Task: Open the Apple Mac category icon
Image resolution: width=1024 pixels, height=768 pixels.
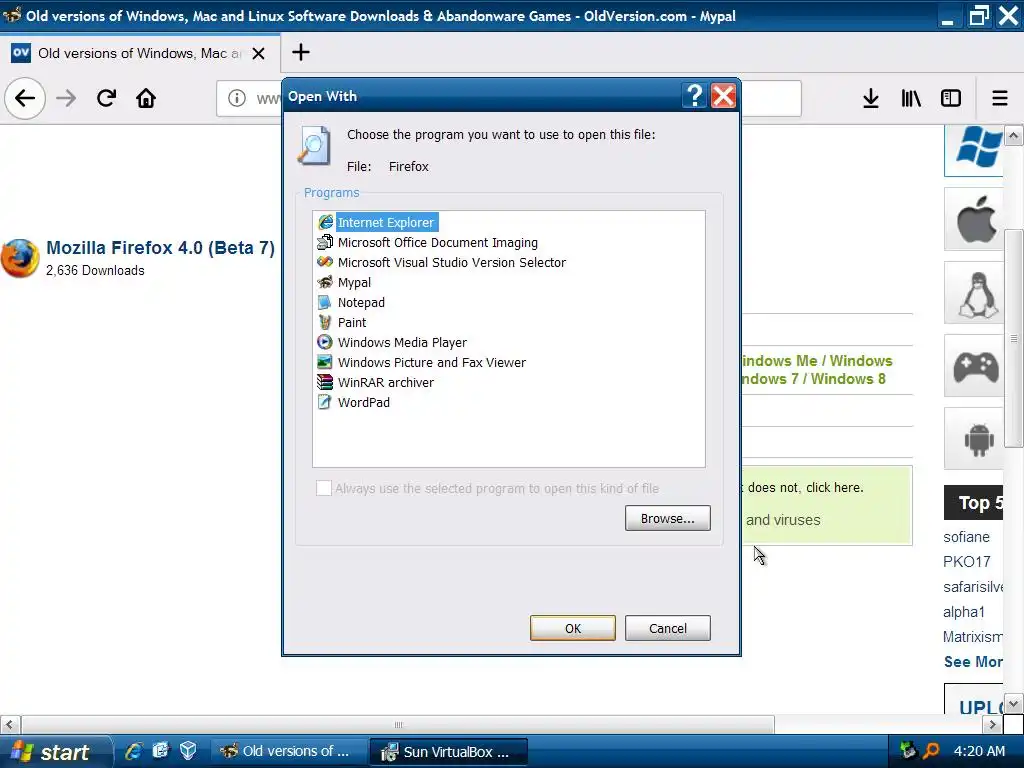Action: (x=976, y=220)
